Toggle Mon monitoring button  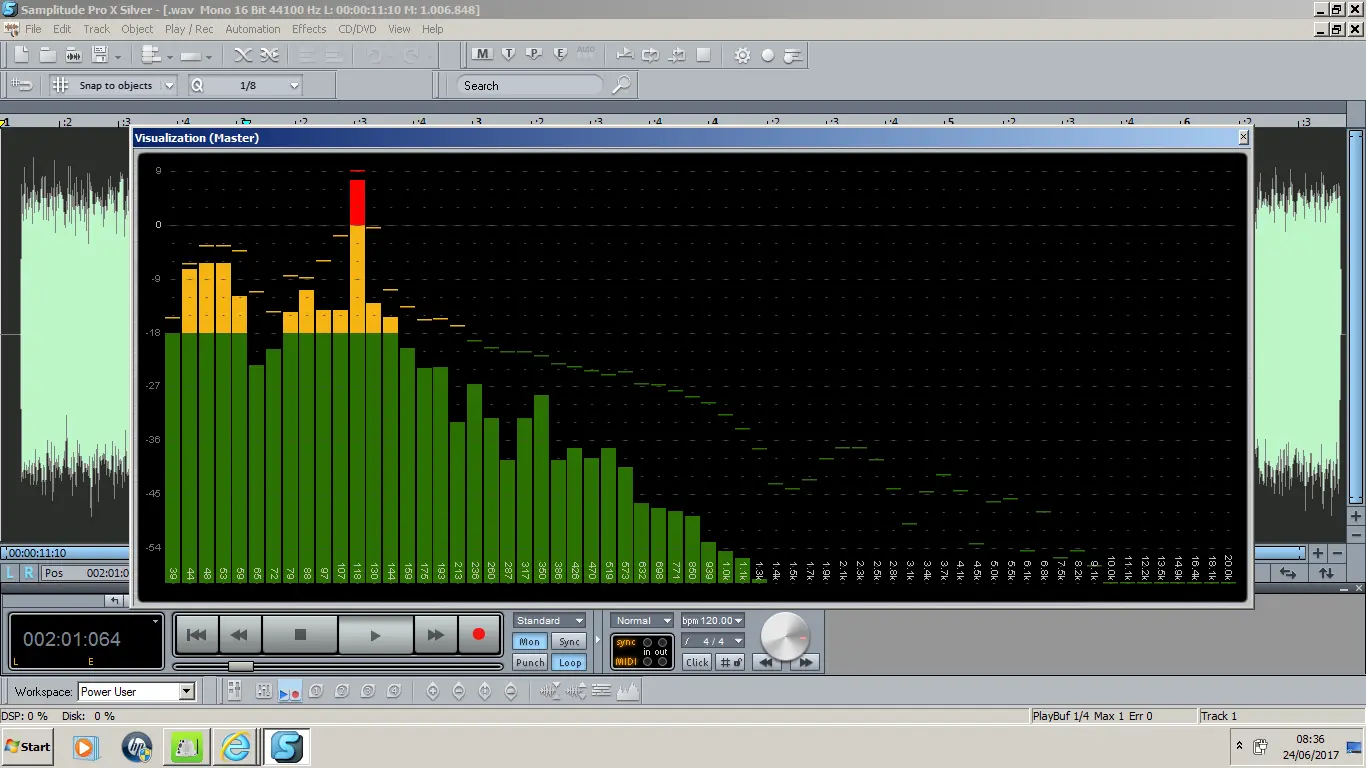click(x=530, y=642)
